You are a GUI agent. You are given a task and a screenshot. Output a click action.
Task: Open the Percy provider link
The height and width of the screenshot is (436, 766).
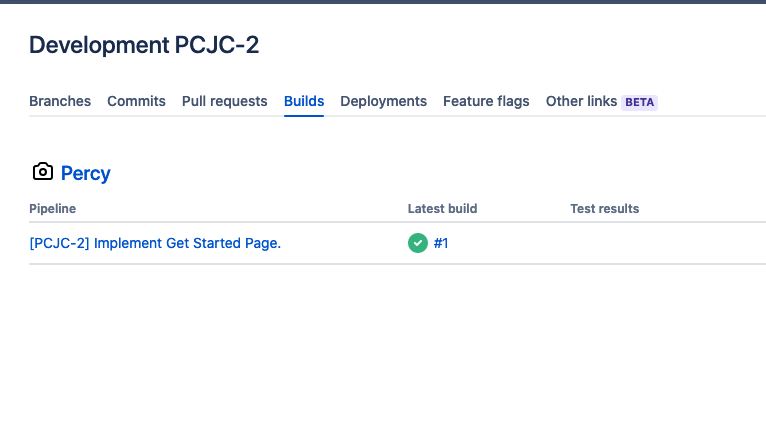pyautogui.click(x=86, y=173)
